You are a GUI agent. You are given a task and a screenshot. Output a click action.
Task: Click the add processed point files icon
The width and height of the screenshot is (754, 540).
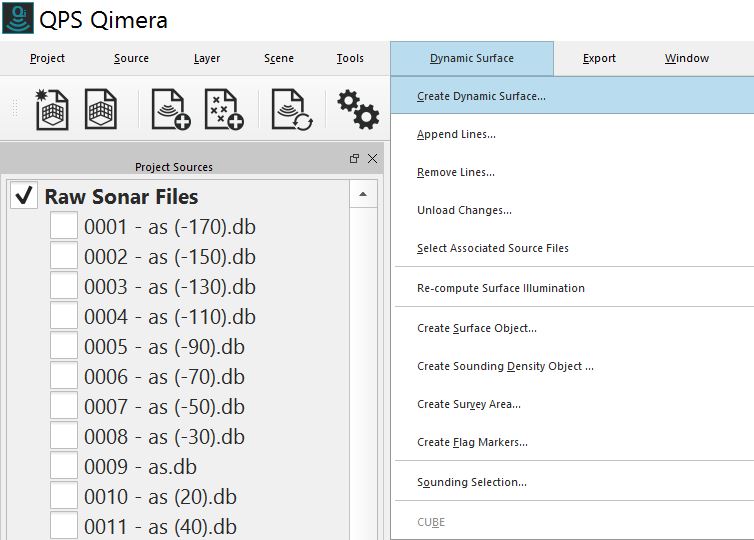point(224,110)
